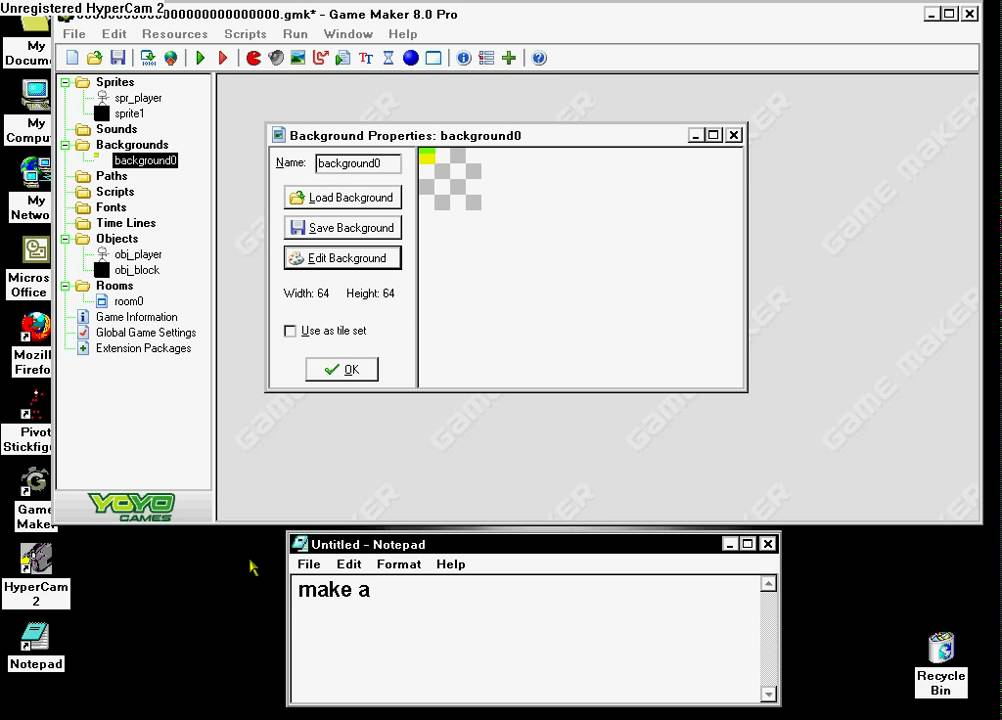
Task: Open a game file via toolbar folder icon
Action: [x=95, y=58]
